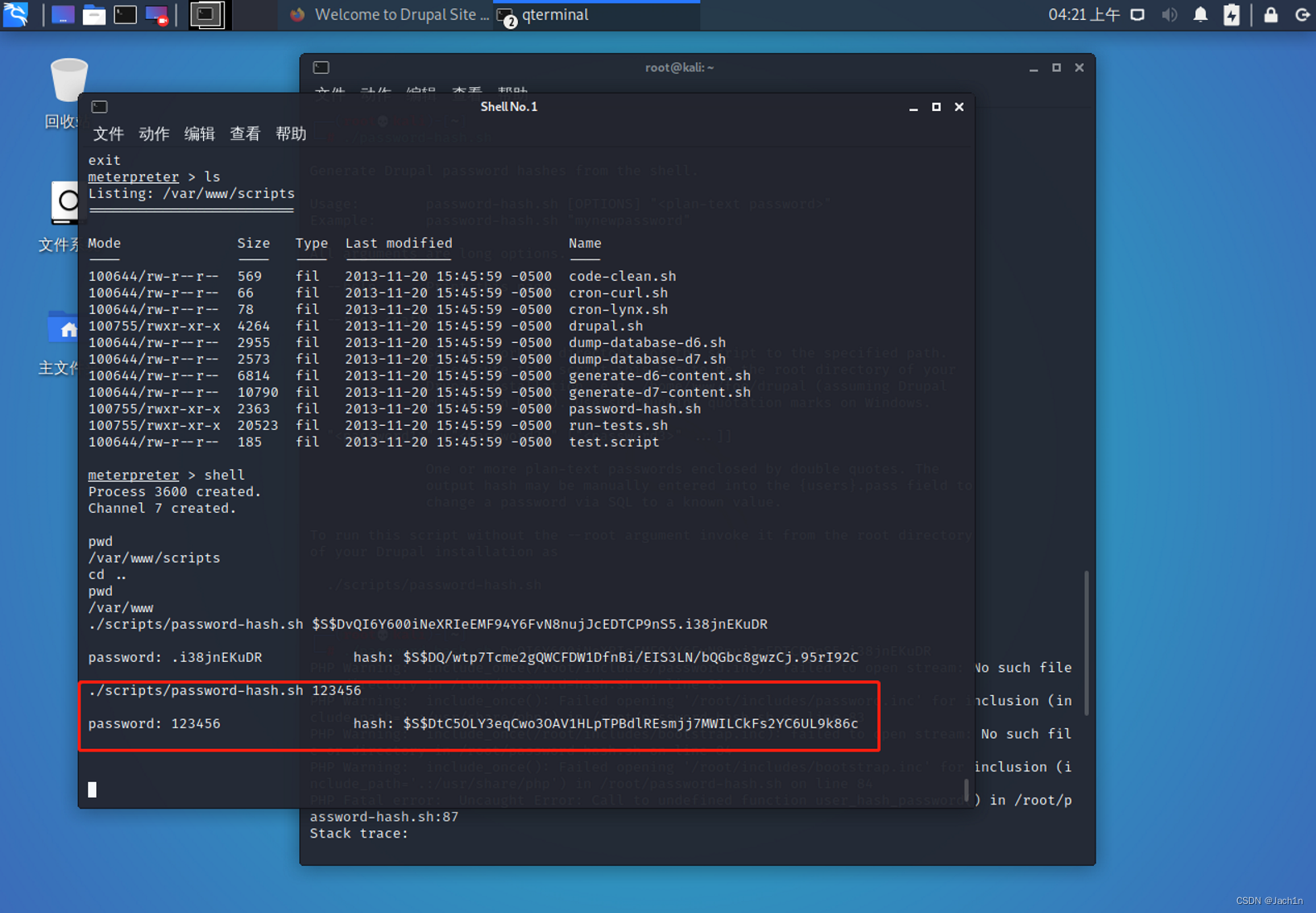Lock the screen with the padlock icon
This screenshot has height=913, width=1316.
pos(1270,15)
